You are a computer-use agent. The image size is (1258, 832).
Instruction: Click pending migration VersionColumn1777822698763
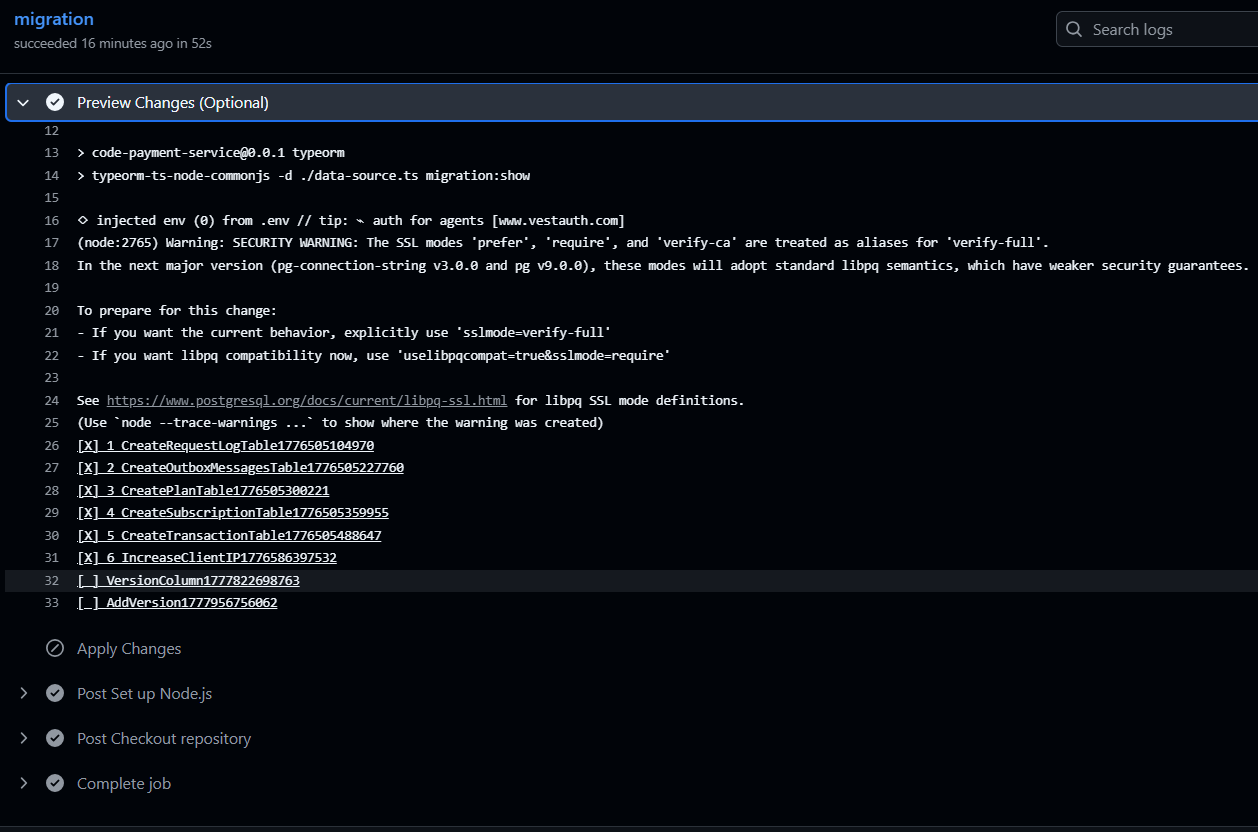click(188, 580)
